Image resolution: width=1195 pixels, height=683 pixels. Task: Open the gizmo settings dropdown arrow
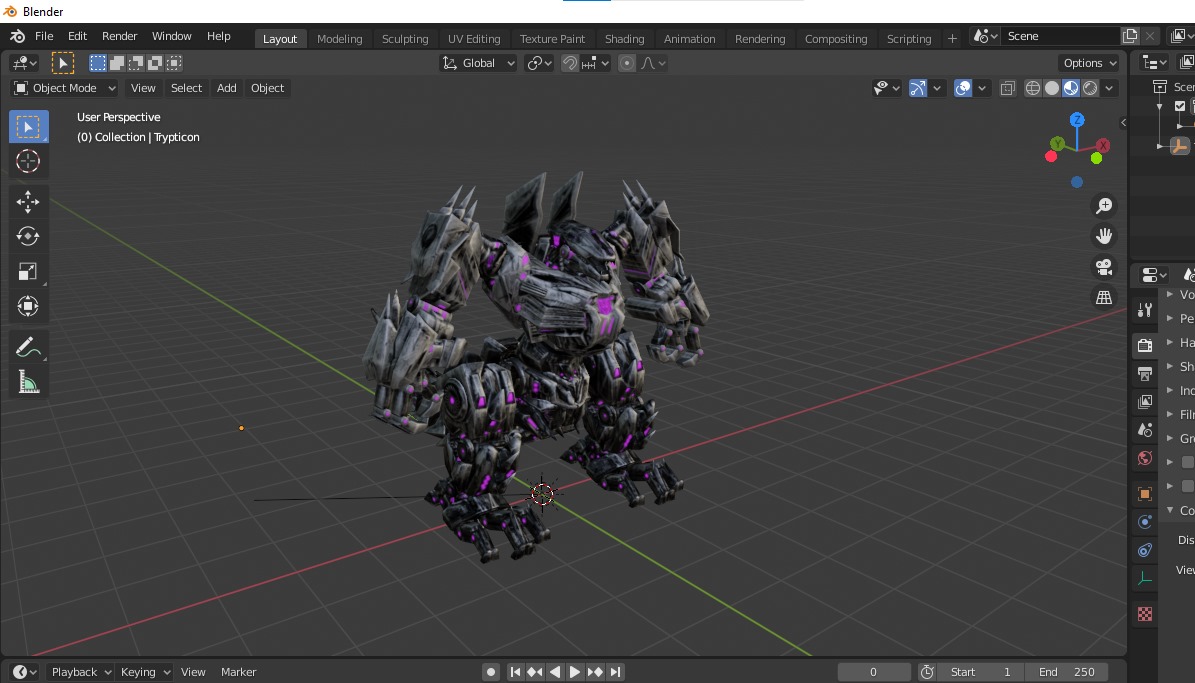tap(937, 88)
